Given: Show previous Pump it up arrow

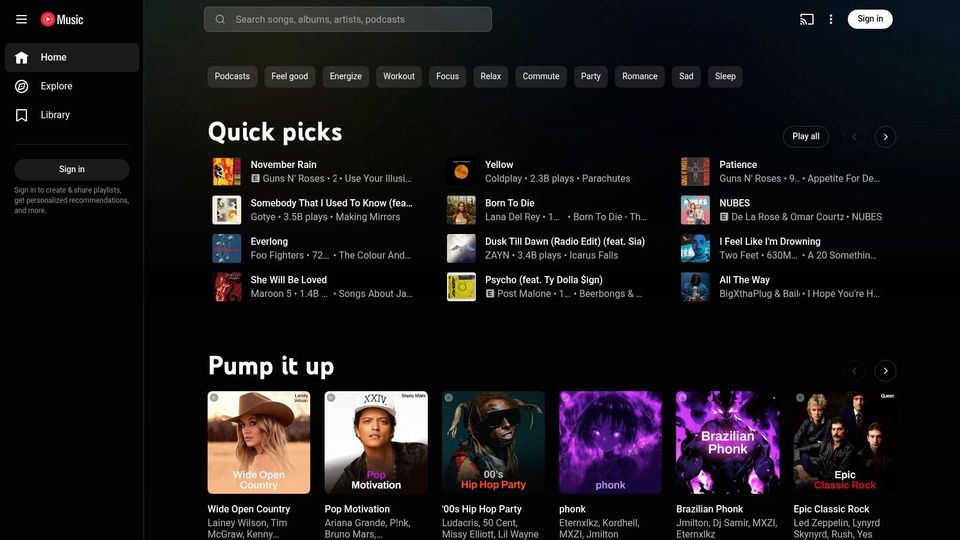Looking at the screenshot, I should 855,370.
